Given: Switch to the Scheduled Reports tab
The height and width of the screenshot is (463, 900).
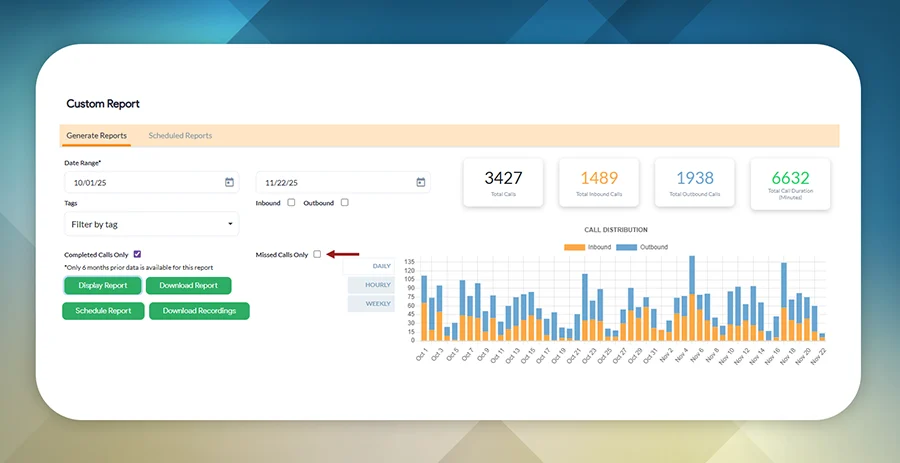Looking at the screenshot, I should (180, 136).
